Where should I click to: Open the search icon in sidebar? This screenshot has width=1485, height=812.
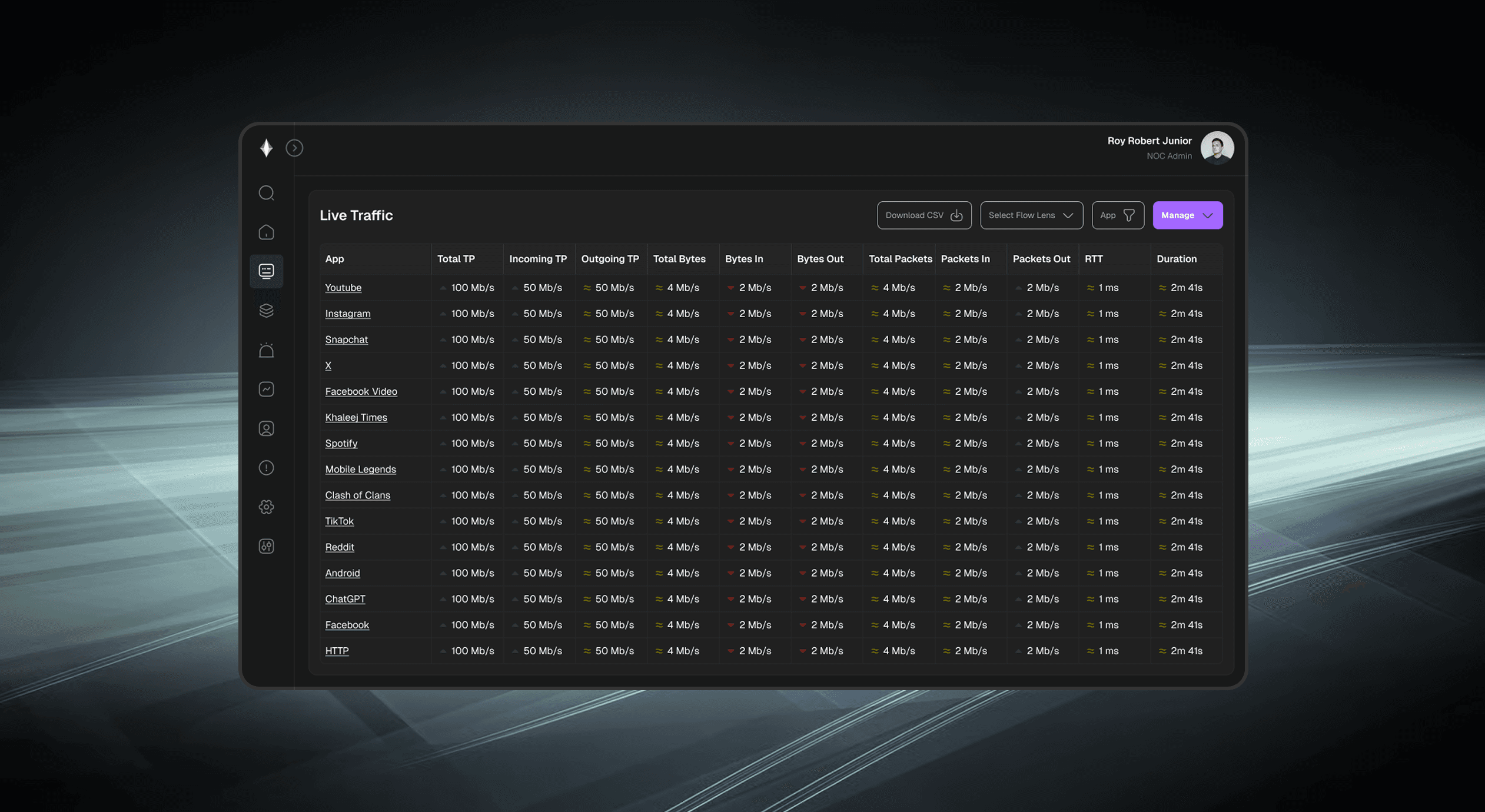coord(267,193)
